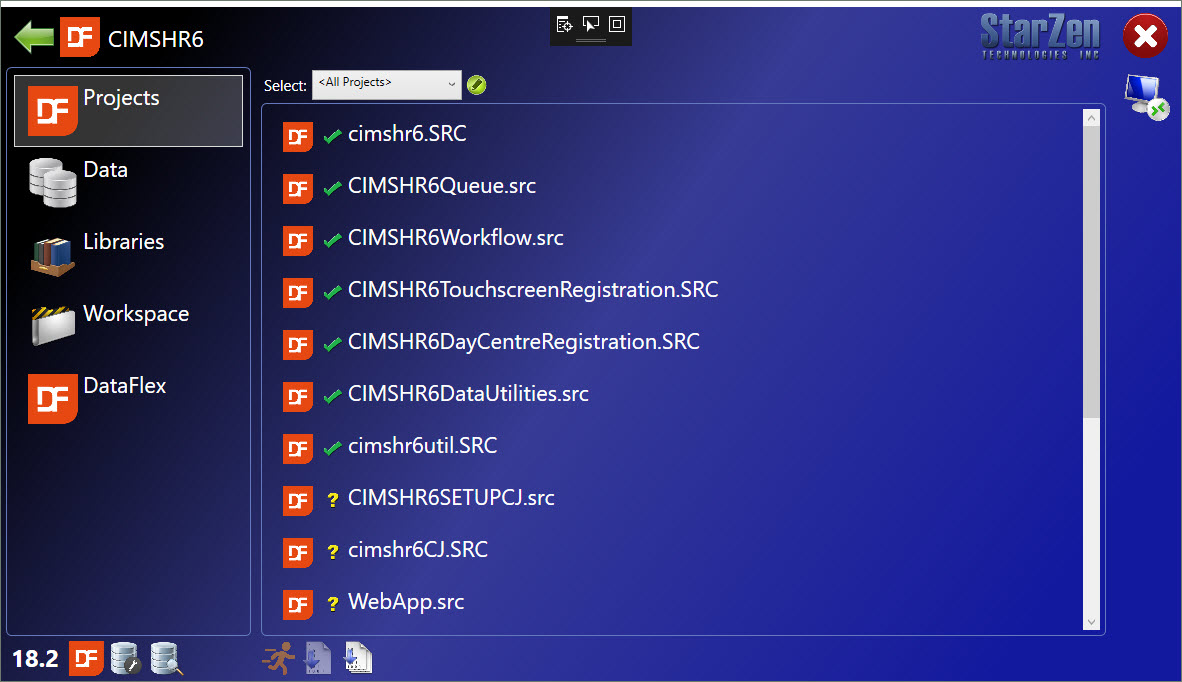Click the project list scrollbar up arrow
This screenshot has width=1182, height=682.
point(1092,118)
